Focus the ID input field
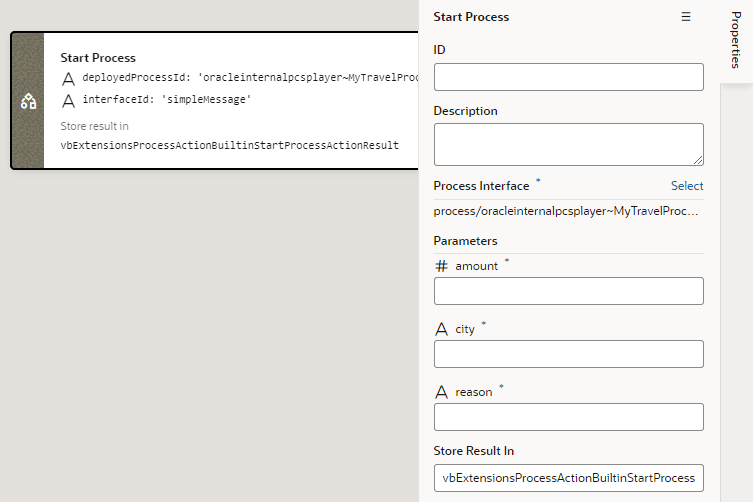 point(568,77)
